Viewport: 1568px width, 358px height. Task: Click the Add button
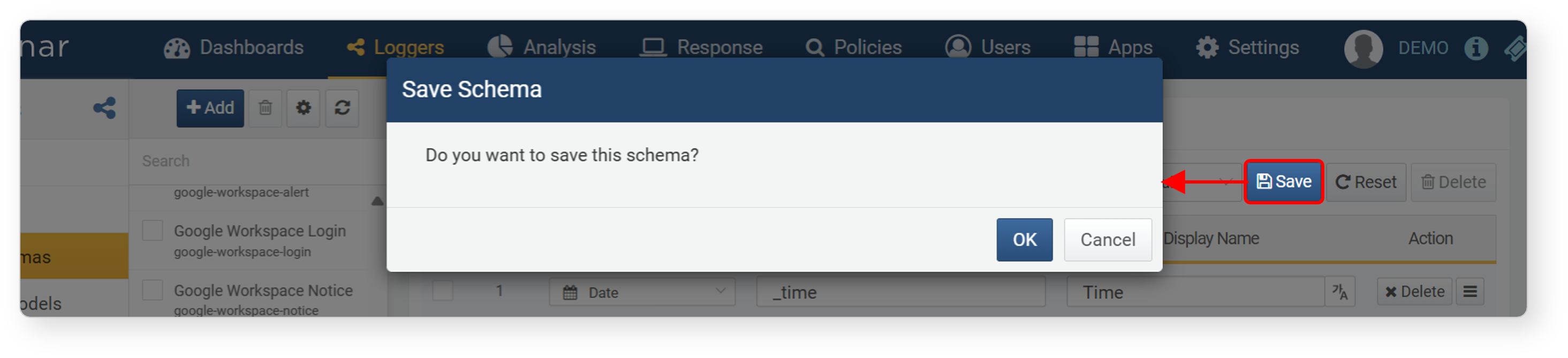(x=210, y=109)
